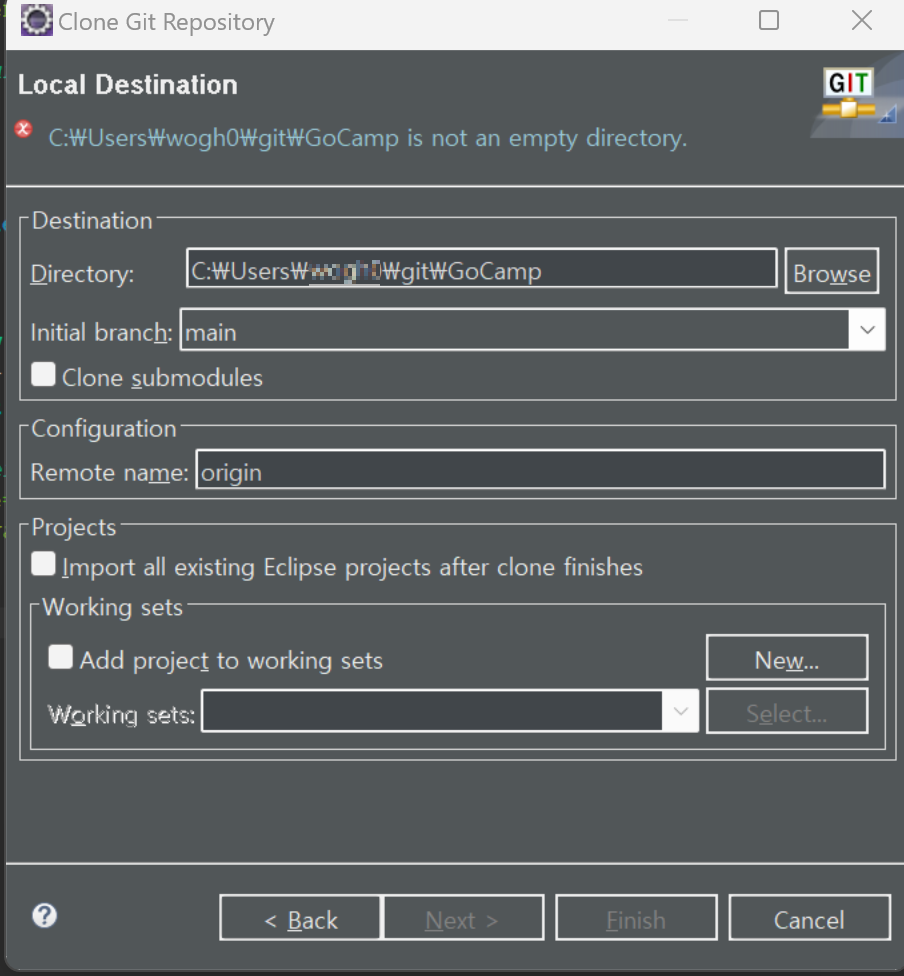Click the Initial branch label
The width and height of the screenshot is (904, 976).
(x=101, y=332)
